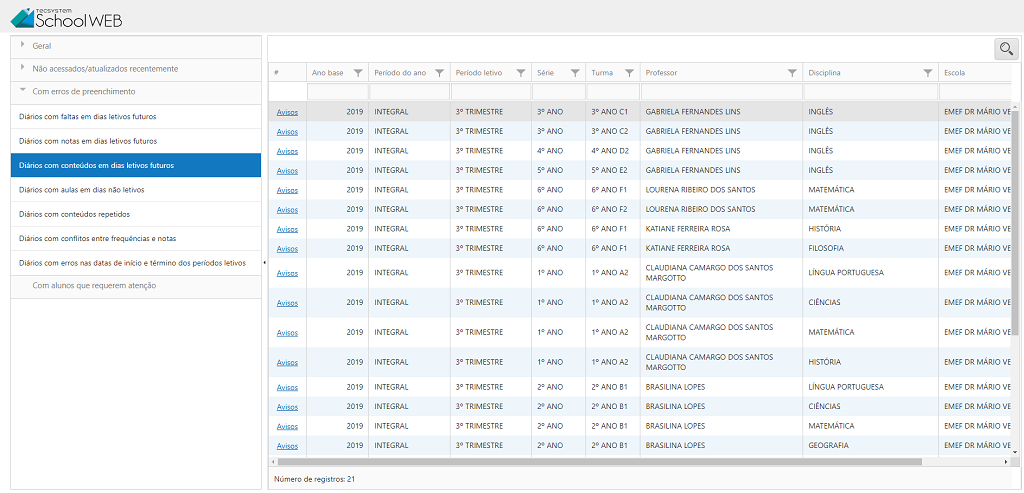Click the TecSystem School WEB logo

coord(67,16)
